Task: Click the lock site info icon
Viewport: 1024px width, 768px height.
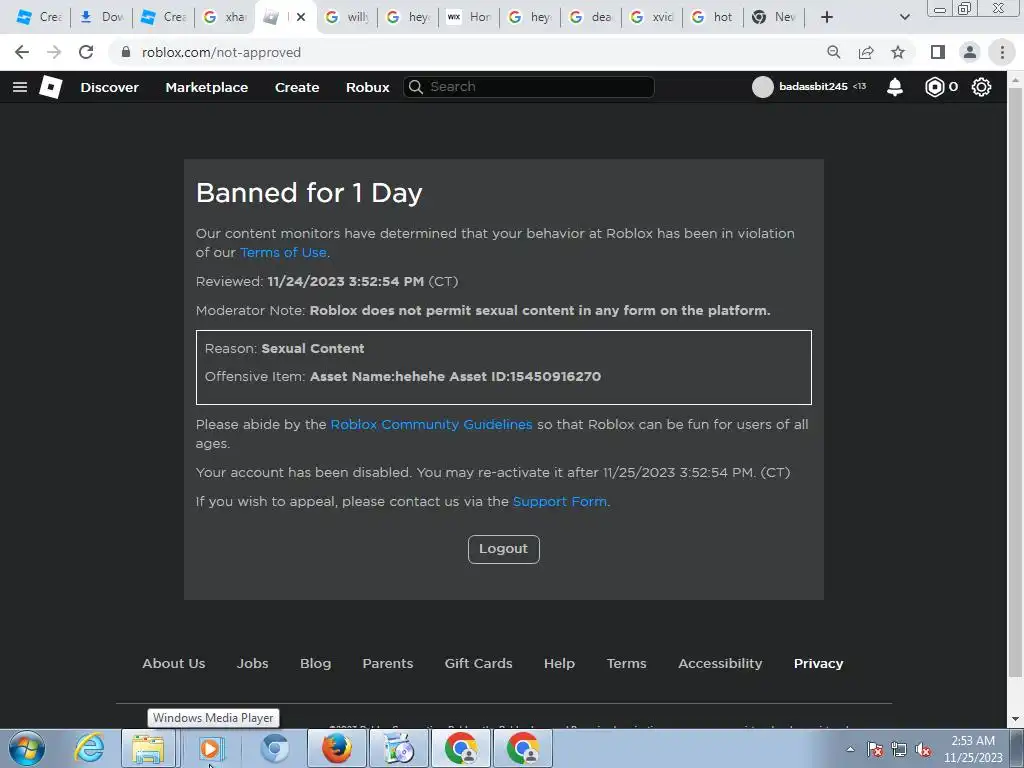Action: click(126, 52)
